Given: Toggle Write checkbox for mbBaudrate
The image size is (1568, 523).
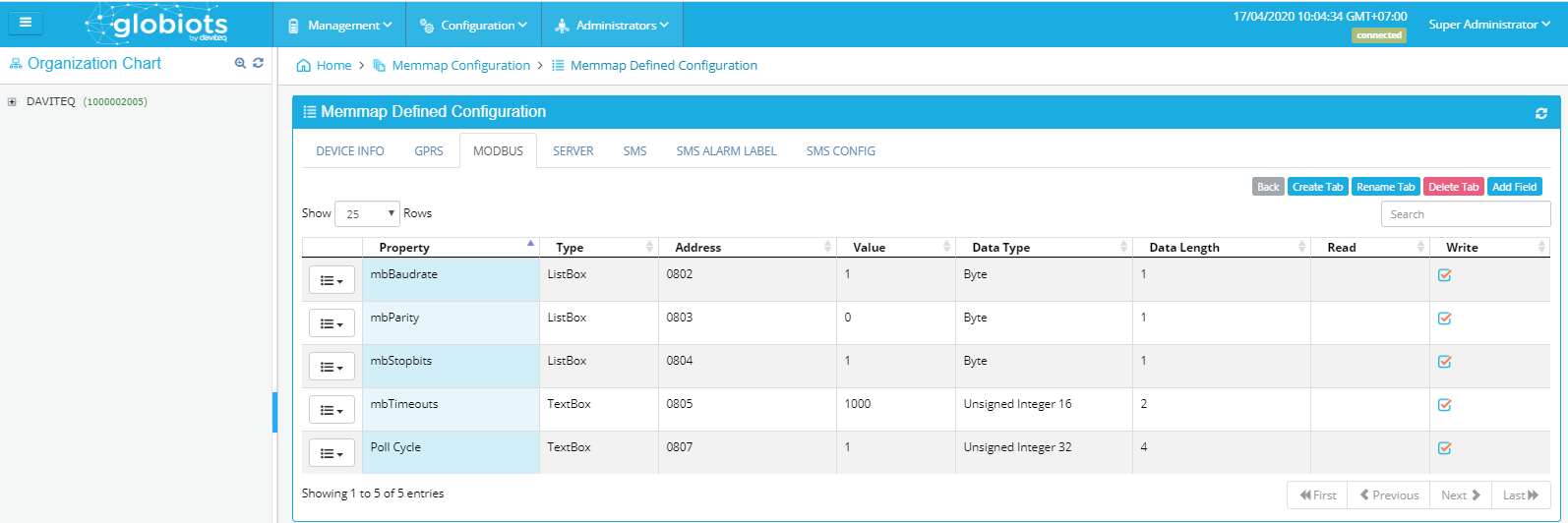Looking at the screenshot, I should [1444, 275].
